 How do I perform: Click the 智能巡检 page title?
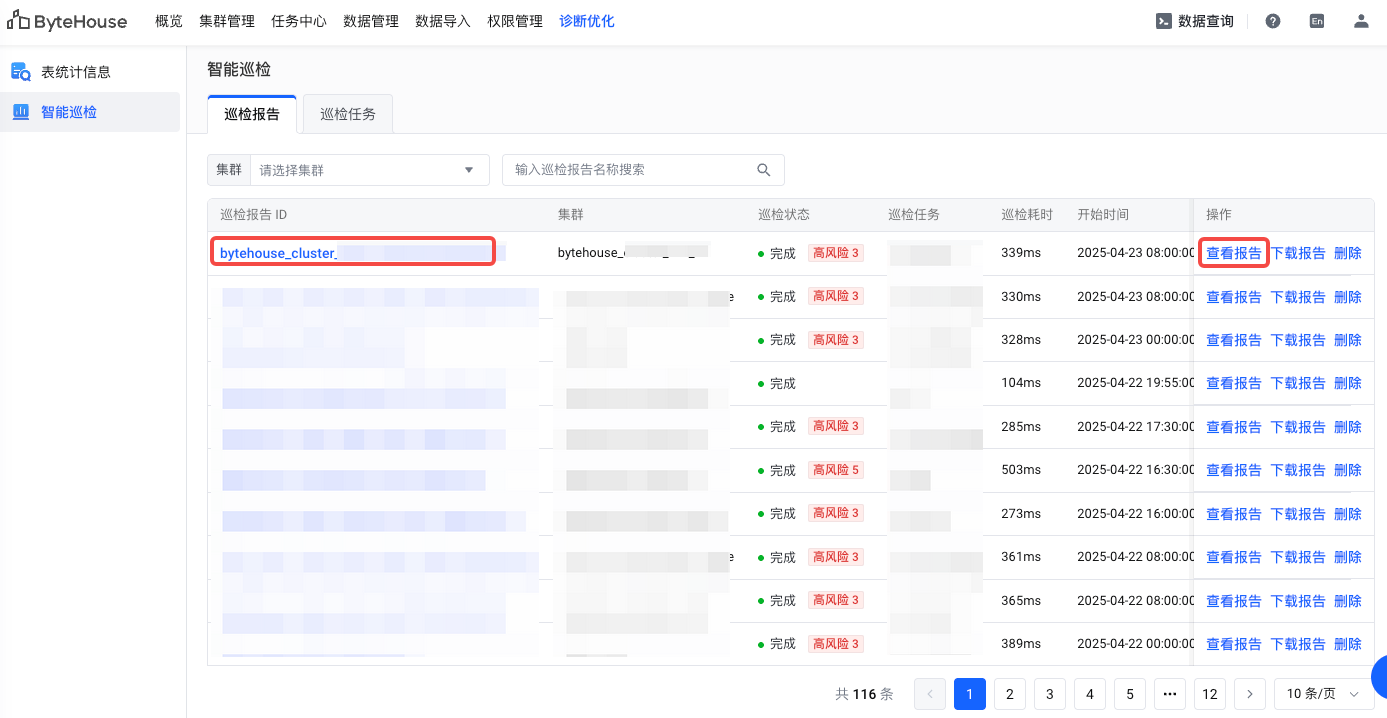pyautogui.click(x=239, y=69)
